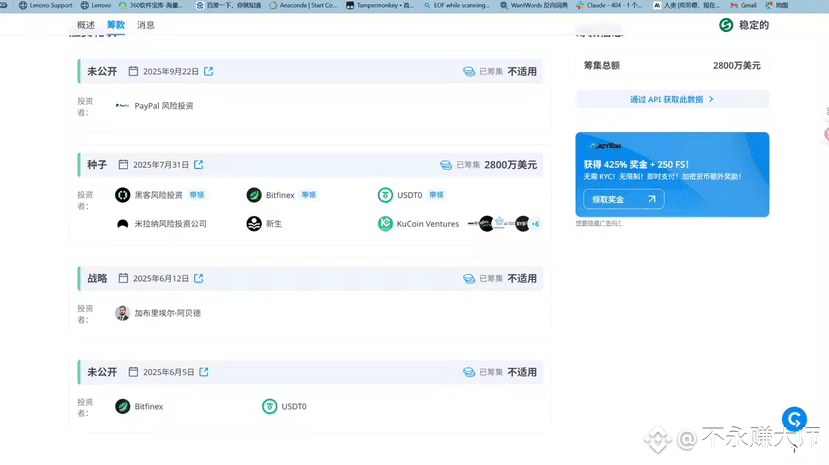Image resolution: width=829 pixels, height=465 pixels.
Task: Open external link for 种子 round
Action: coord(199,165)
